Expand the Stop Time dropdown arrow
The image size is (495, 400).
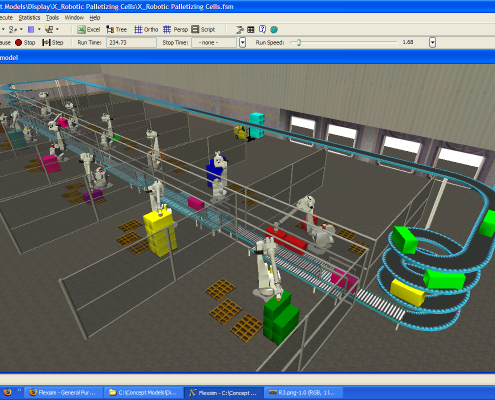click(243, 43)
